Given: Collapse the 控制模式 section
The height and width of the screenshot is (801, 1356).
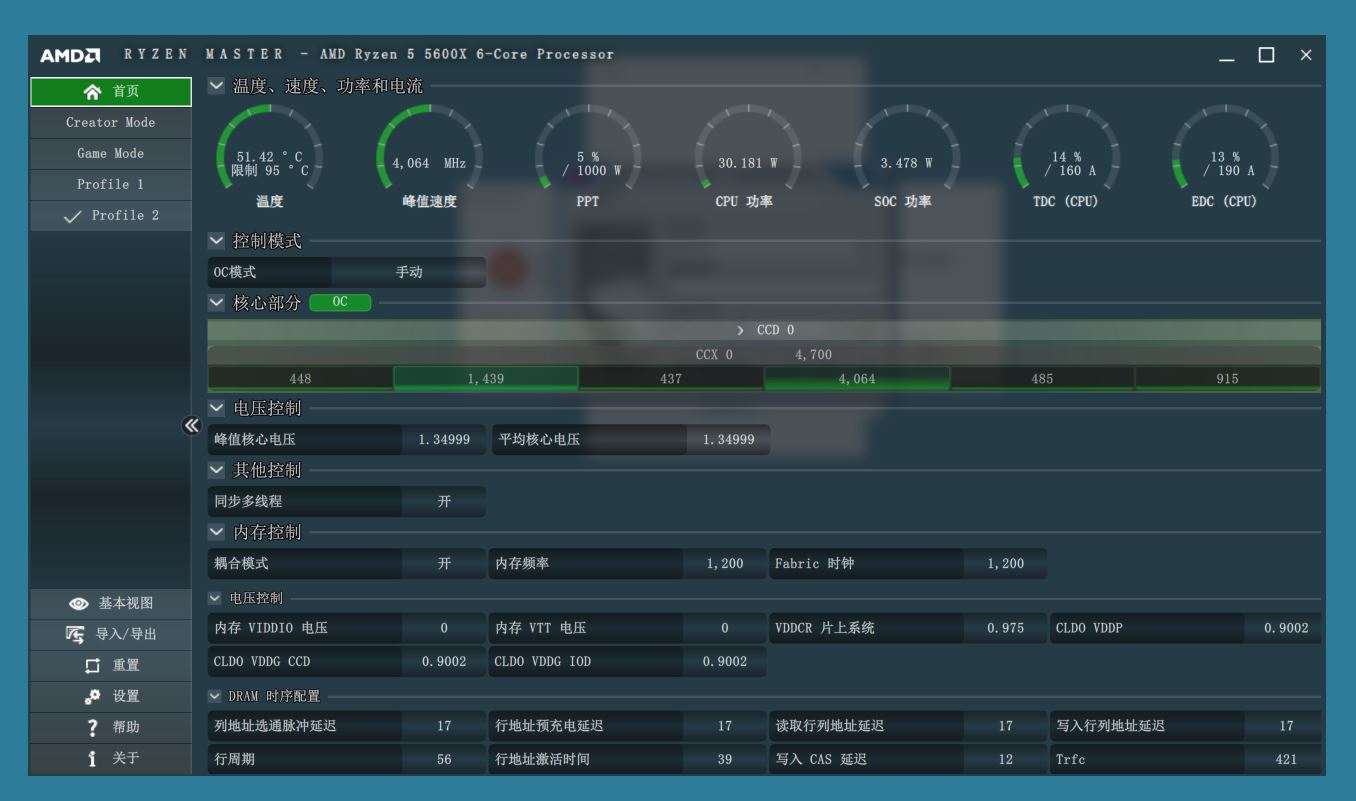Looking at the screenshot, I should coord(217,241).
